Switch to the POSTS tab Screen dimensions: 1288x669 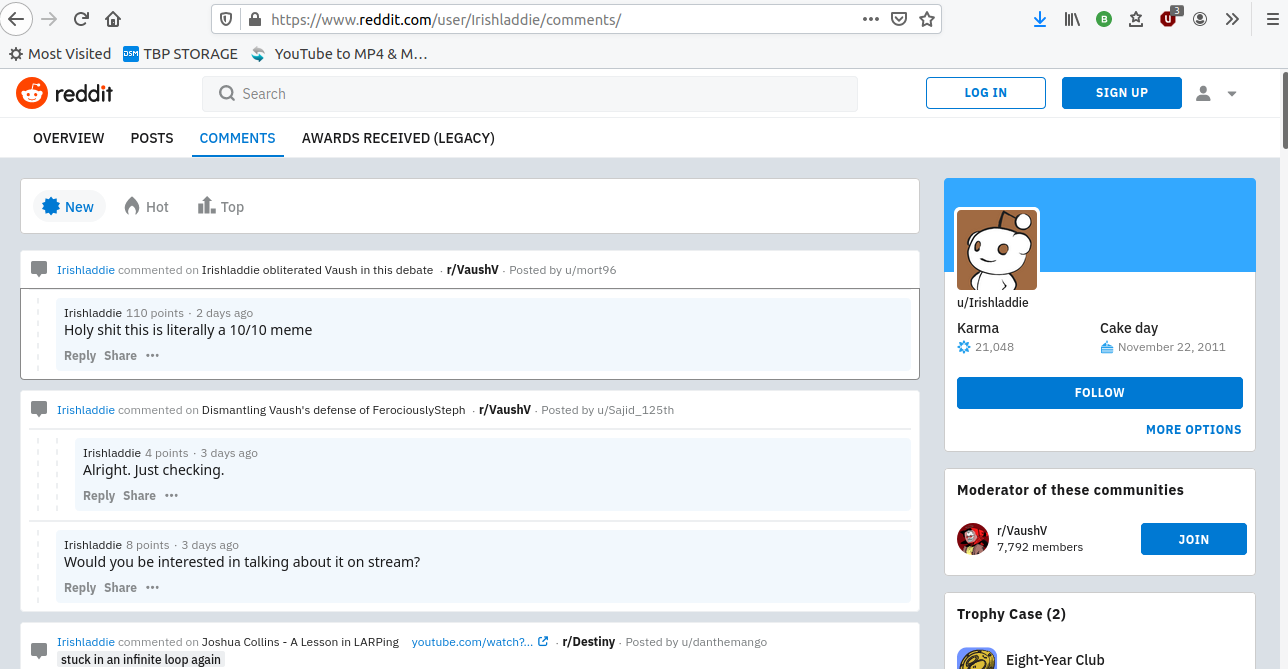[x=152, y=138]
